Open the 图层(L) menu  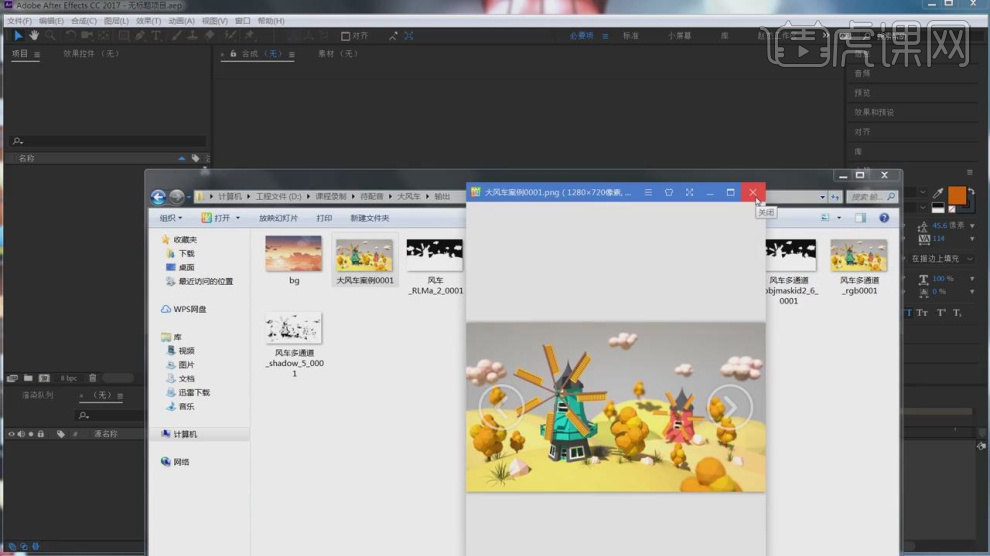click(116, 21)
